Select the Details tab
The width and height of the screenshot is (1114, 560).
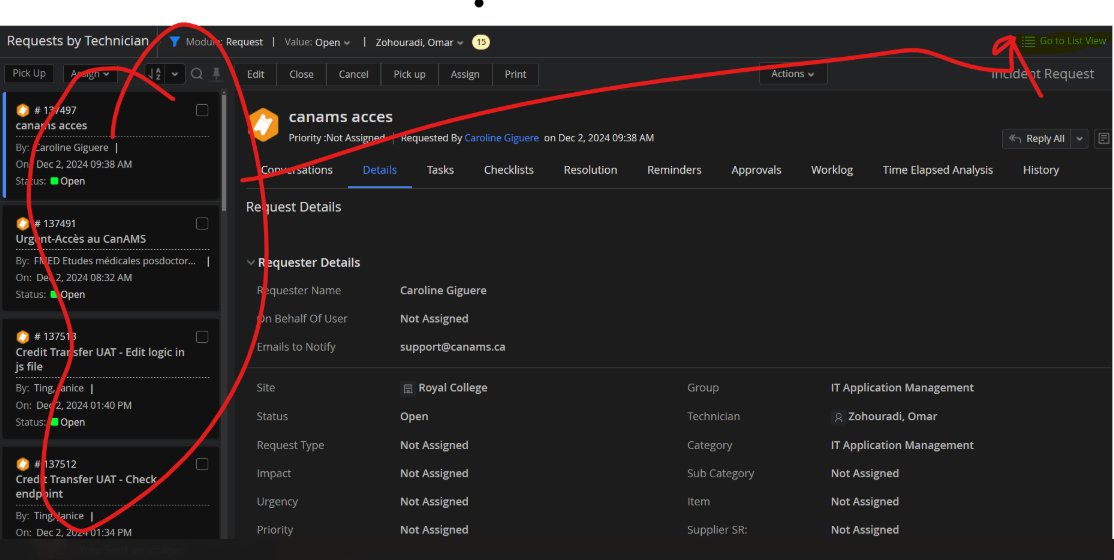(379, 170)
